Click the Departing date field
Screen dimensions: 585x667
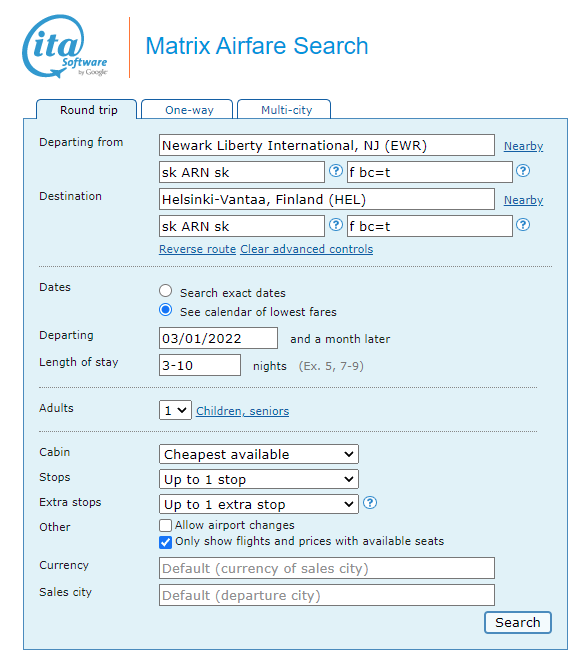coord(218,338)
